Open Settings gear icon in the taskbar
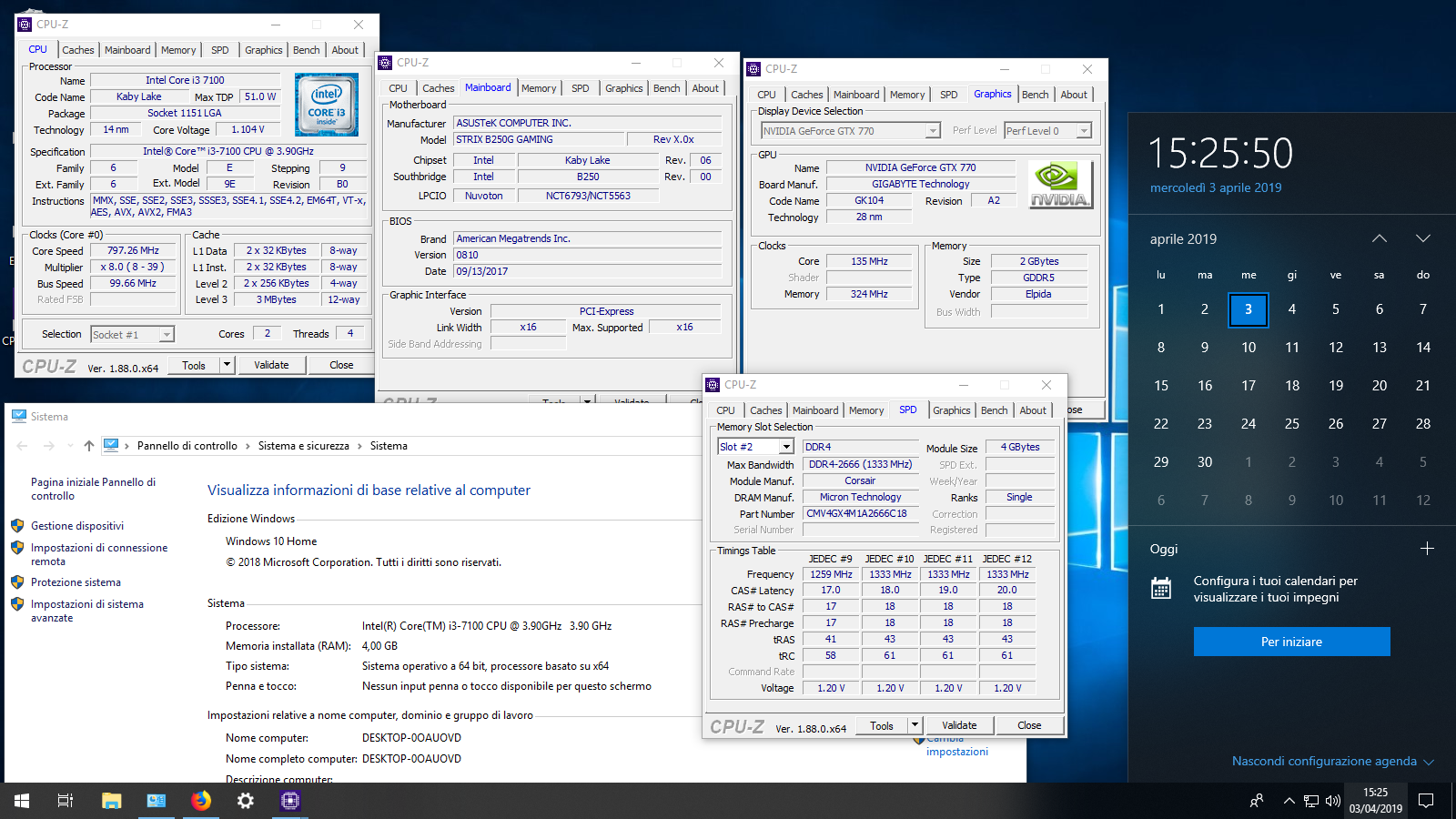 [x=245, y=801]
